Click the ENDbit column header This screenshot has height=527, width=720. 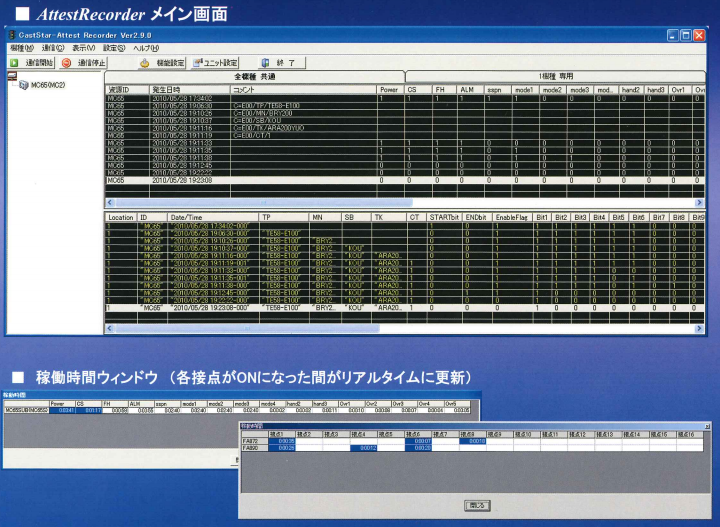point(477,218)
